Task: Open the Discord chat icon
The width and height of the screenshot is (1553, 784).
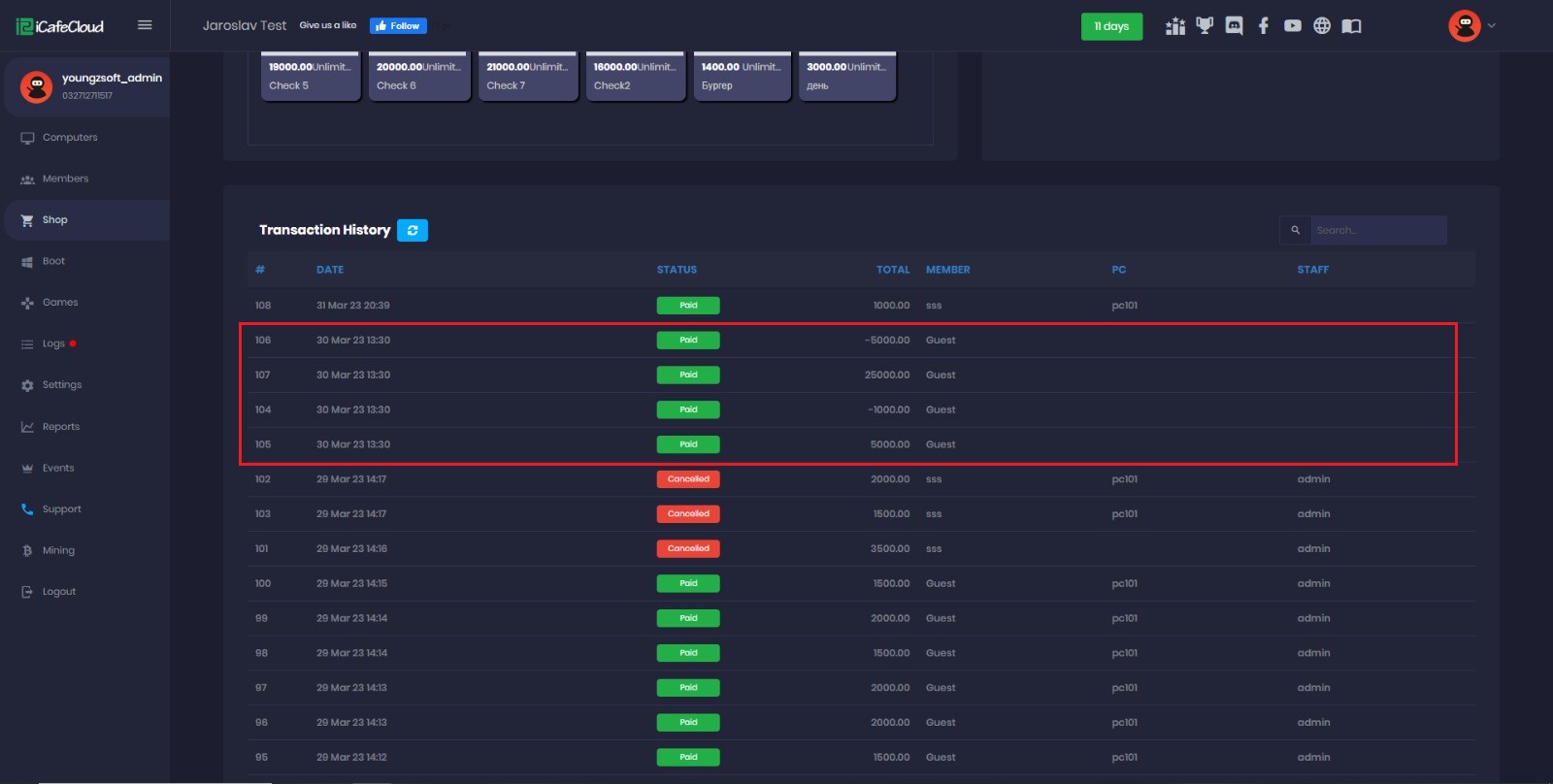Action: [x=1234, y=26]
